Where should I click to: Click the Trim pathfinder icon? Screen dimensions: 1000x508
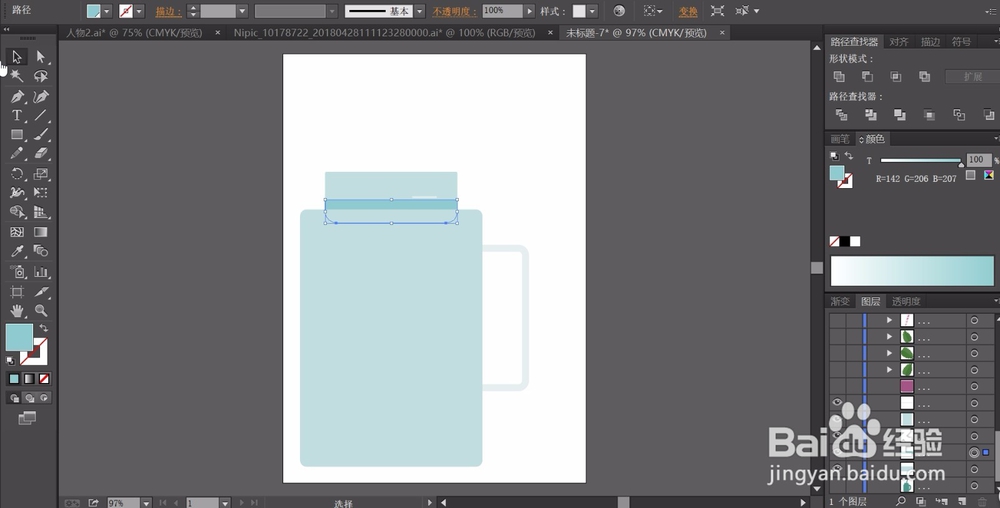[871, 115]
